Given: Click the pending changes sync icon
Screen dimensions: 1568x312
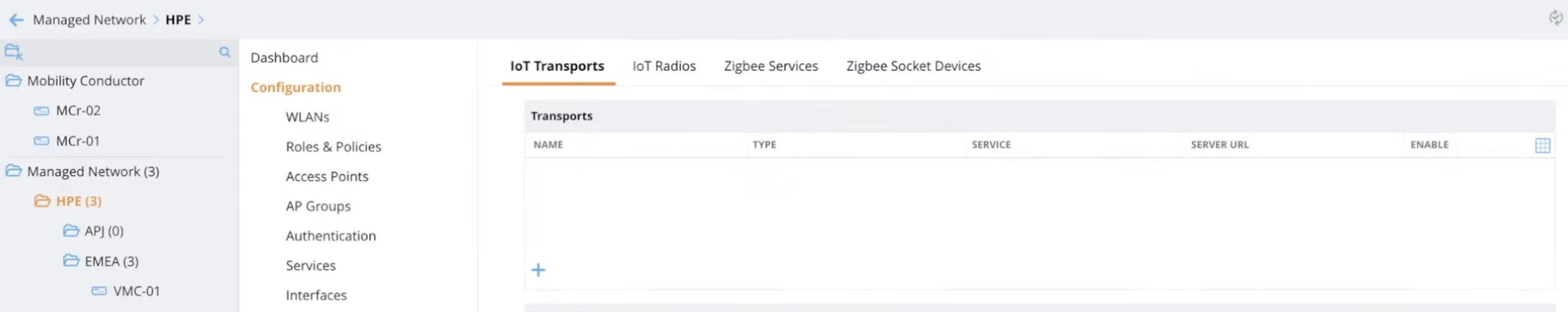Looking at the screenshot, I should point(1555,19).
